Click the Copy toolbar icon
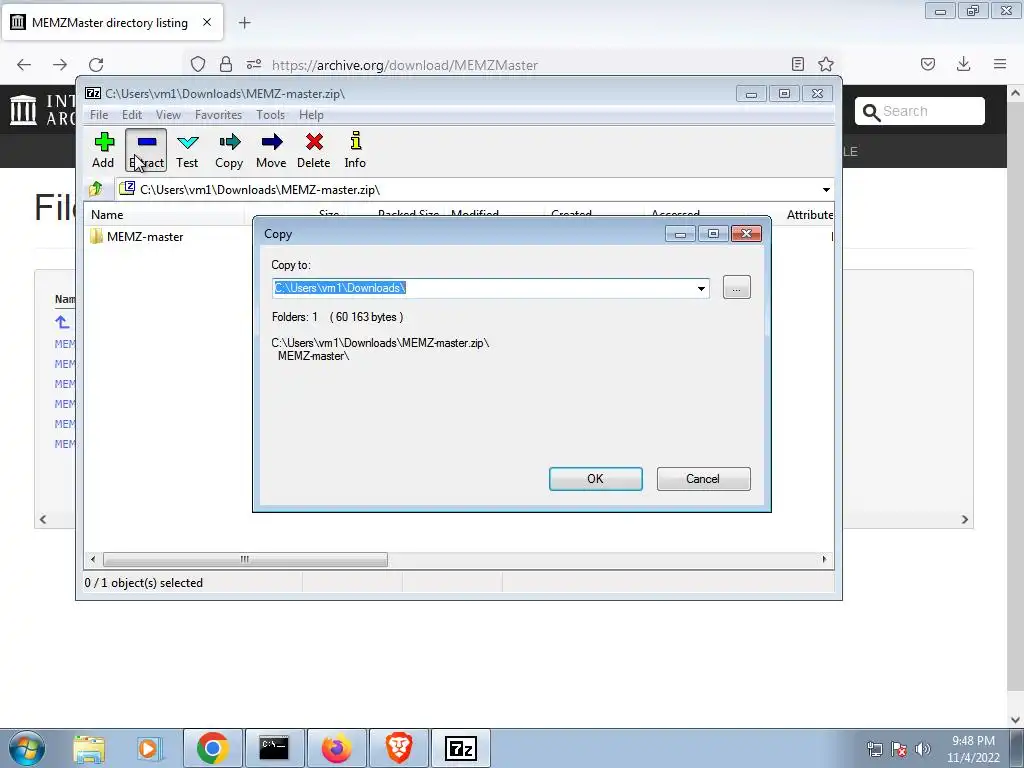Image resolution: width=1024 pixels, height=768 pixels. click(x=229, y=150)
